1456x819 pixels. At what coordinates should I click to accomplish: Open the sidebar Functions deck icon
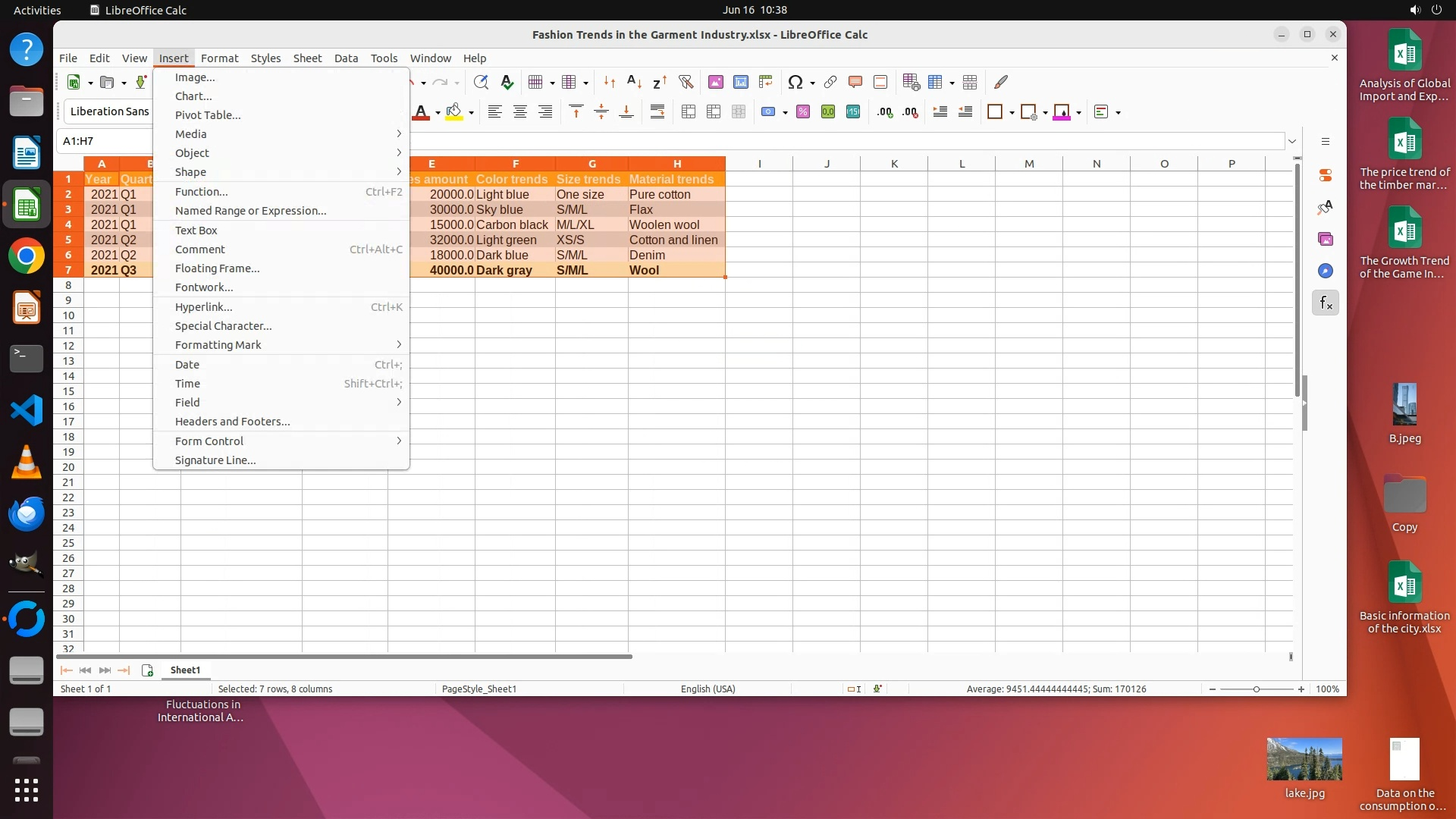pyautogui.click(x=1326, y=303)
